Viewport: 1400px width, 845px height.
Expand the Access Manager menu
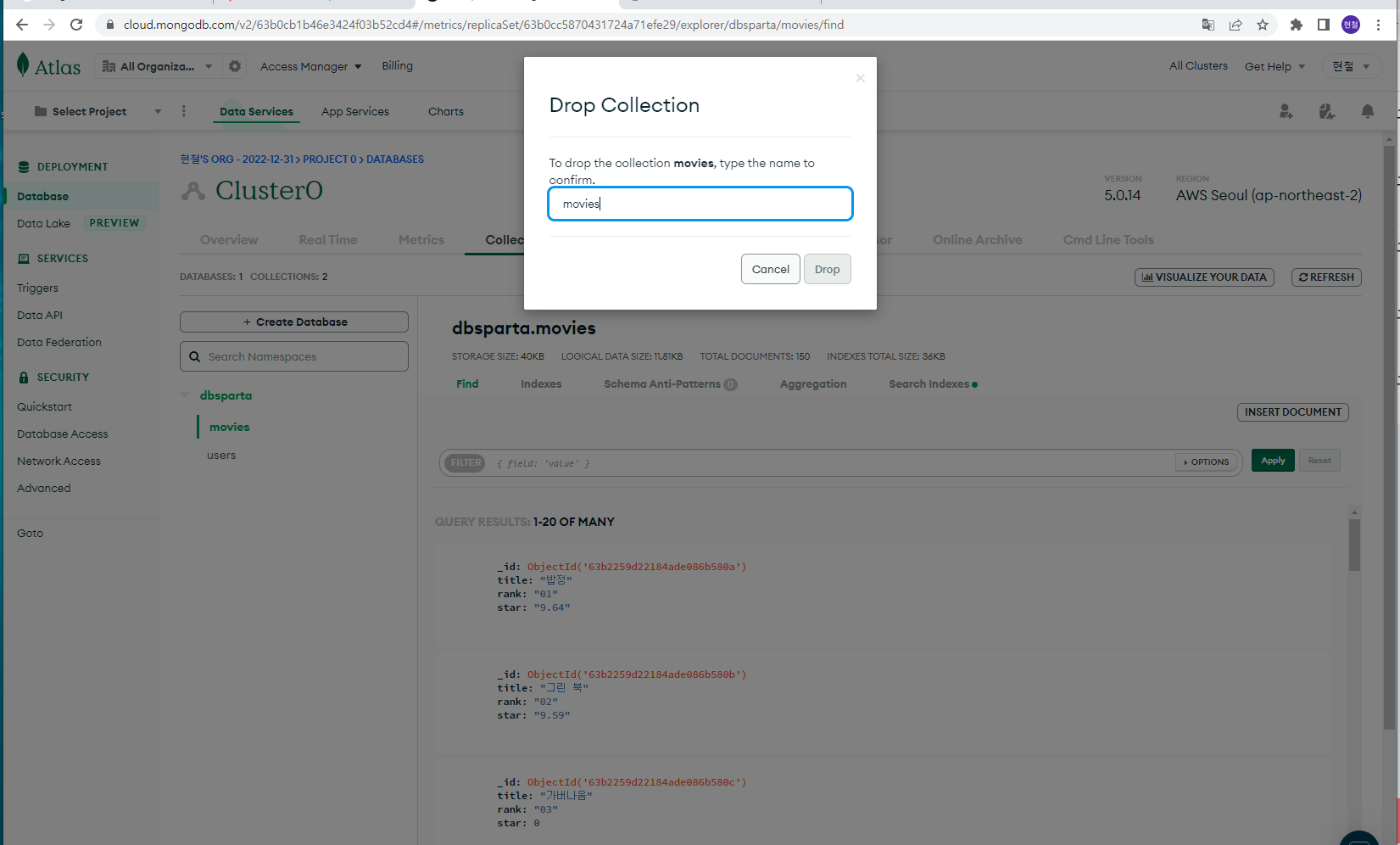coord(310,66)
